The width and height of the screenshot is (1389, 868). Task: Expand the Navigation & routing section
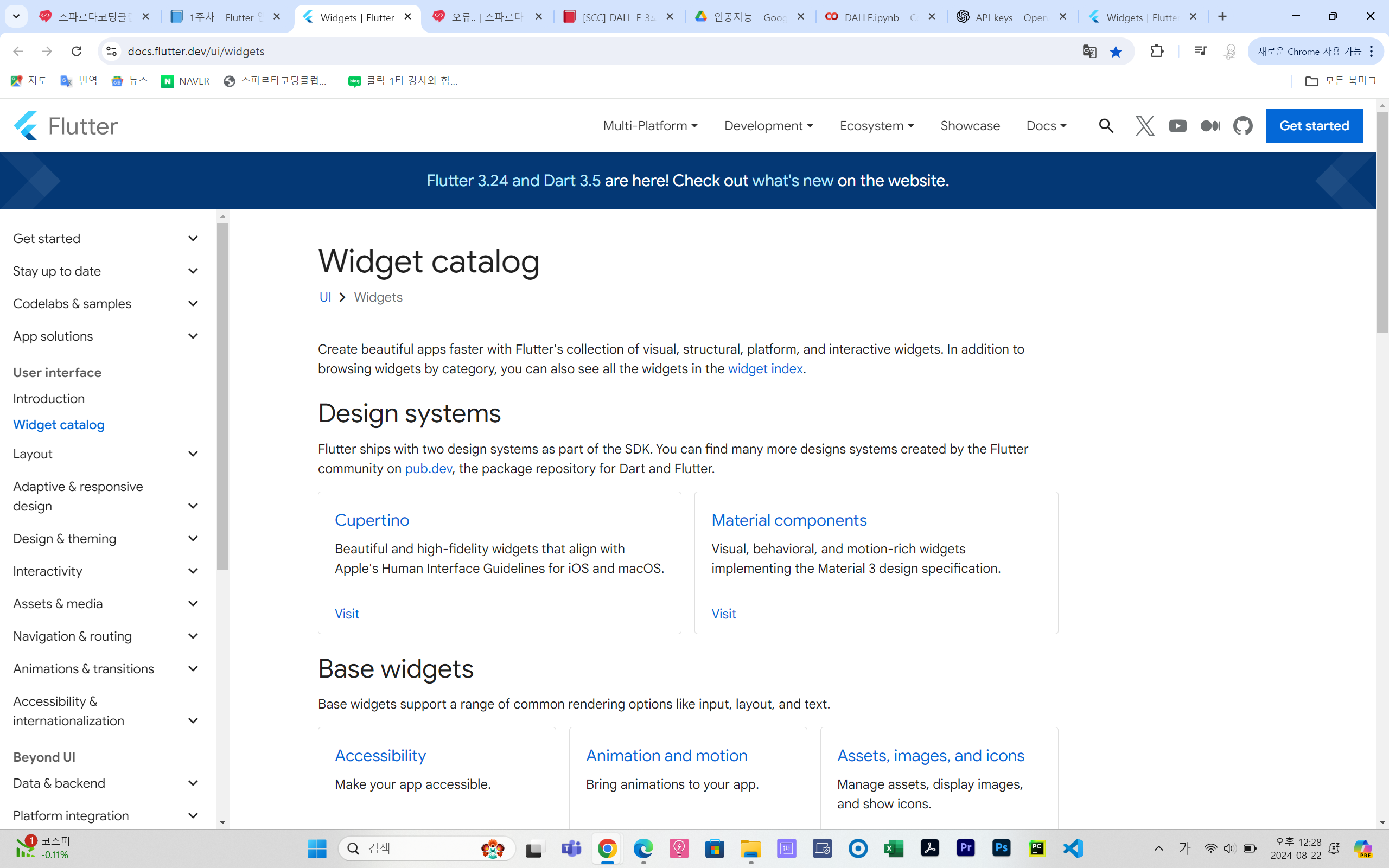[x=107, y=636]
